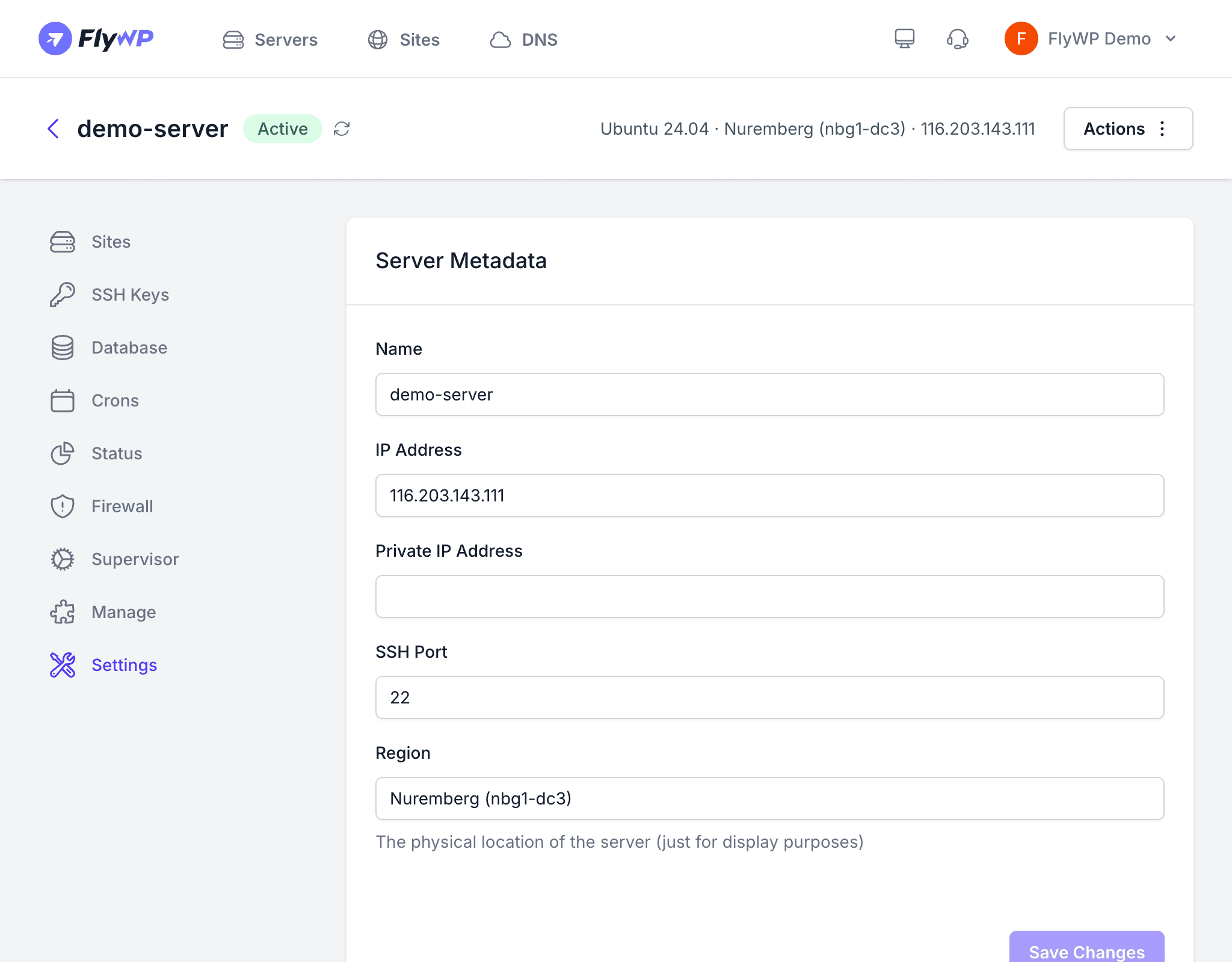Image resolution: width=1232 pixels, height=962 pixels.
Task: Click the gear Supervisor icon
Action: pyautogui.click(x=63, y=559)
